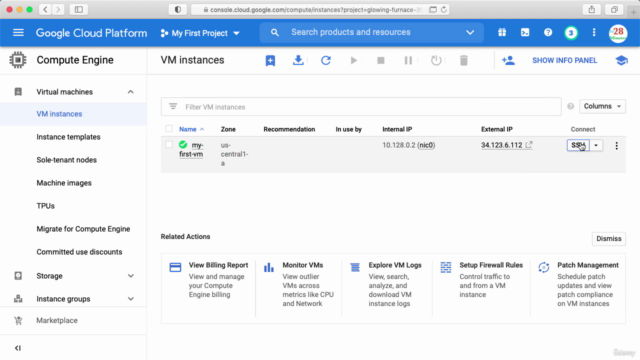The height and width of the screenshot is (360, 640).
Task: Dismiss the Related Actions section
Action: click(609, 239)
